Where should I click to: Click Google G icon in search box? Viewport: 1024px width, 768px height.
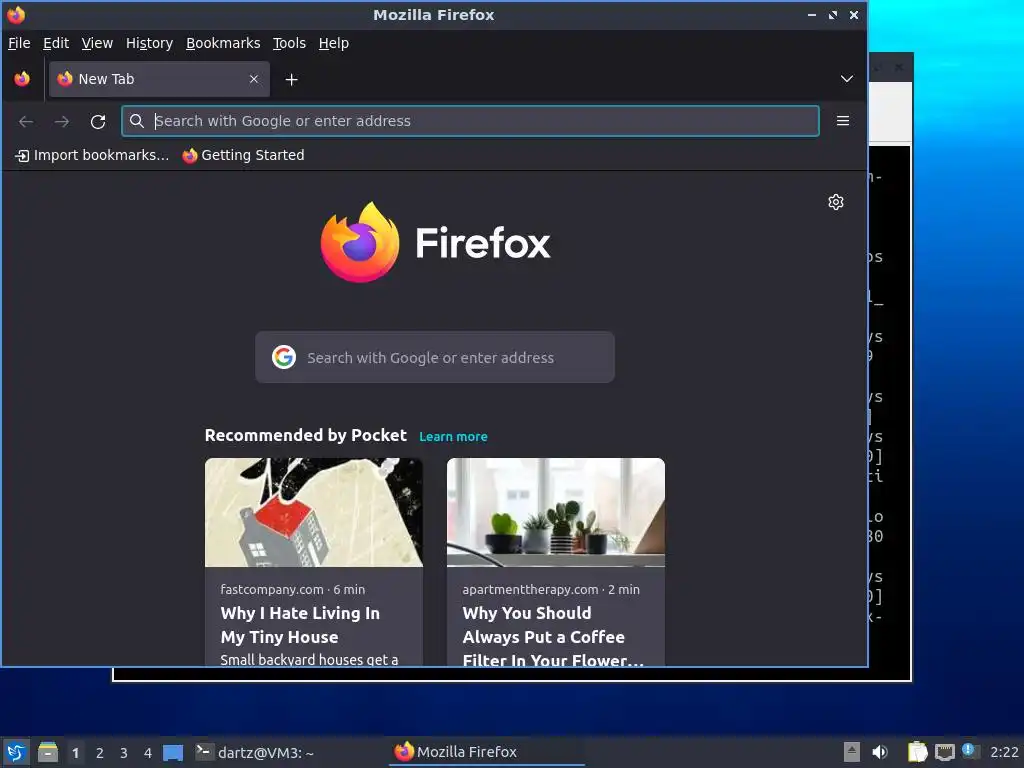click(x=284, y=357)
